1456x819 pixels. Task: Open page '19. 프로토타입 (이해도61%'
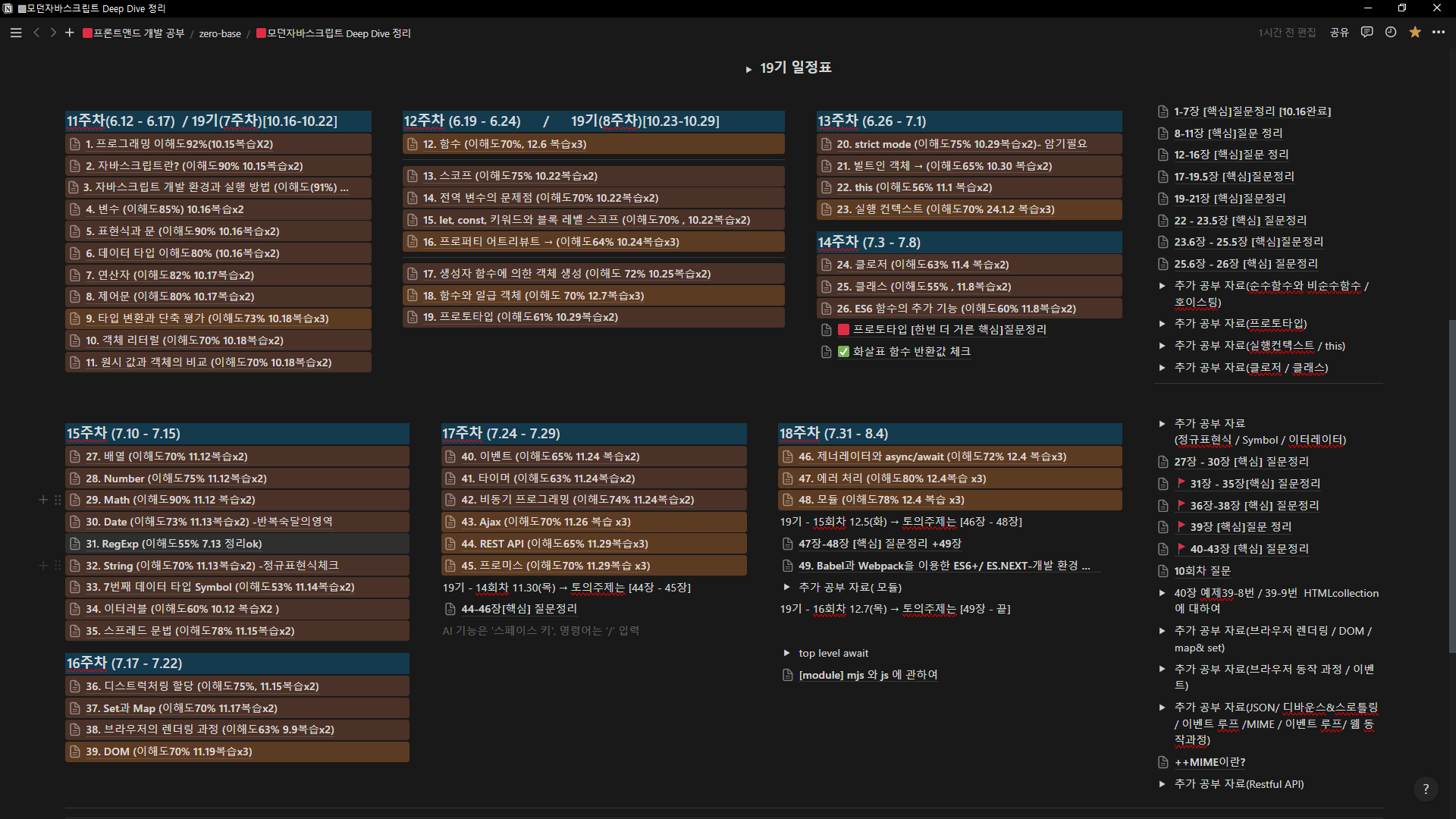[x=594, y=317]
